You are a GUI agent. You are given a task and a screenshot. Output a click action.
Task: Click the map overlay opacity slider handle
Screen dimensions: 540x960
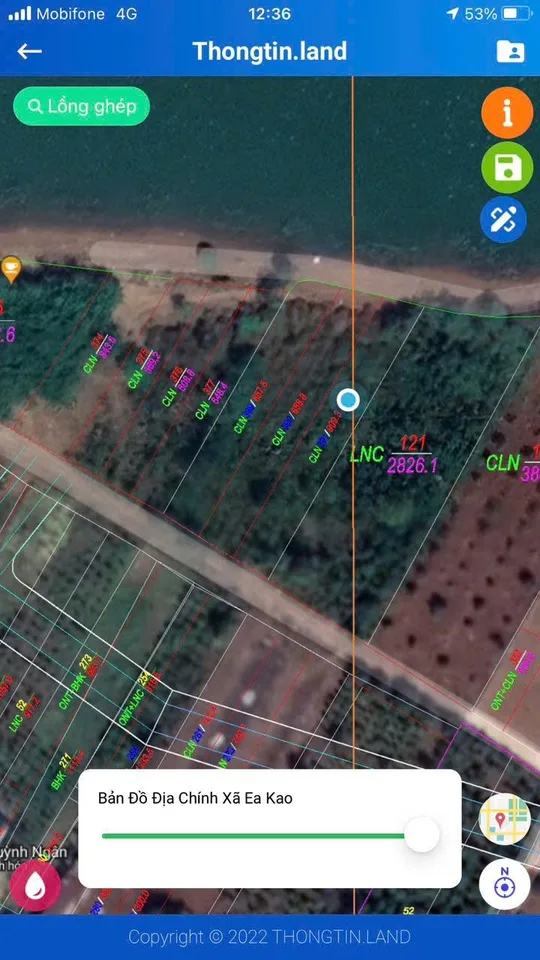(x=422, y=835)
